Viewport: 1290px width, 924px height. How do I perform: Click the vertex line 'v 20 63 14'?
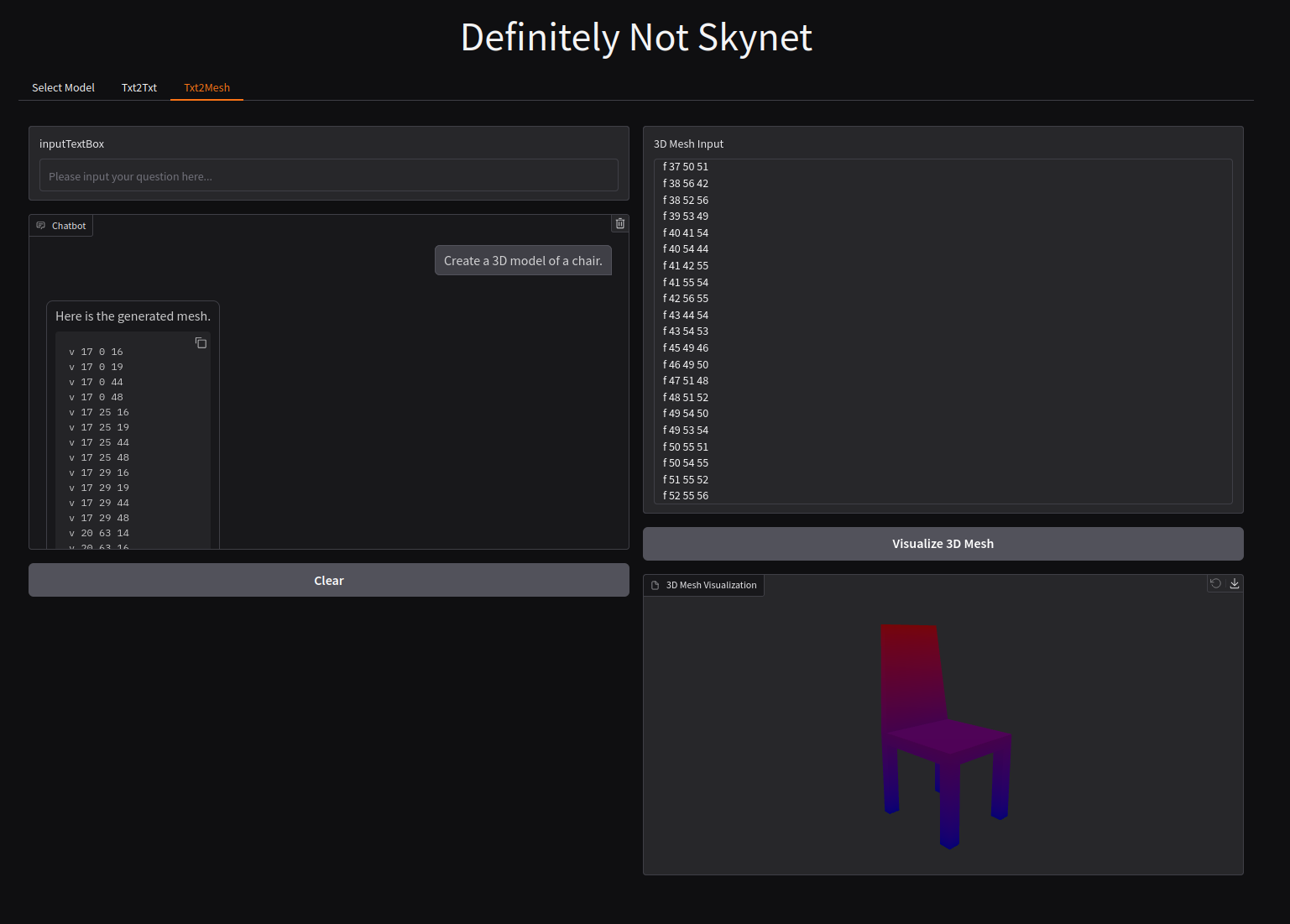[99, 533]
